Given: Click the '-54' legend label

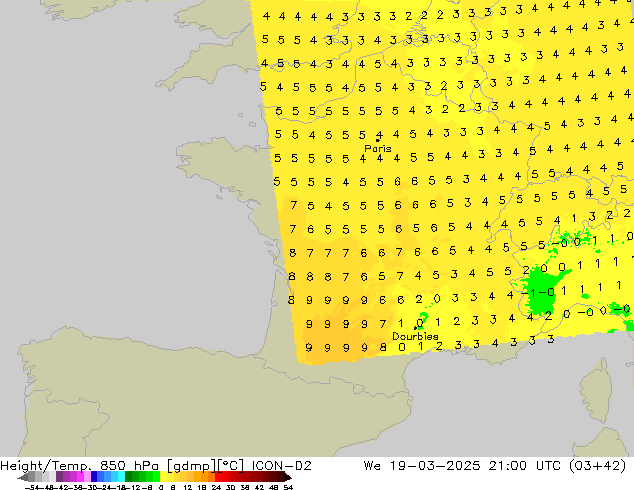Looking at the screenshot, I should (x=34, y=487).
